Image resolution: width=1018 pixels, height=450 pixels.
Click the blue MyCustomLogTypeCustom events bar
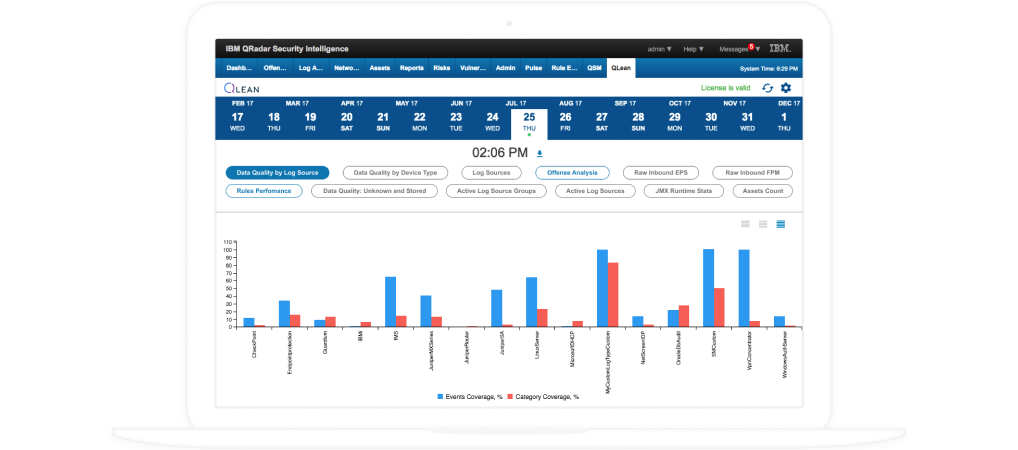602,288
